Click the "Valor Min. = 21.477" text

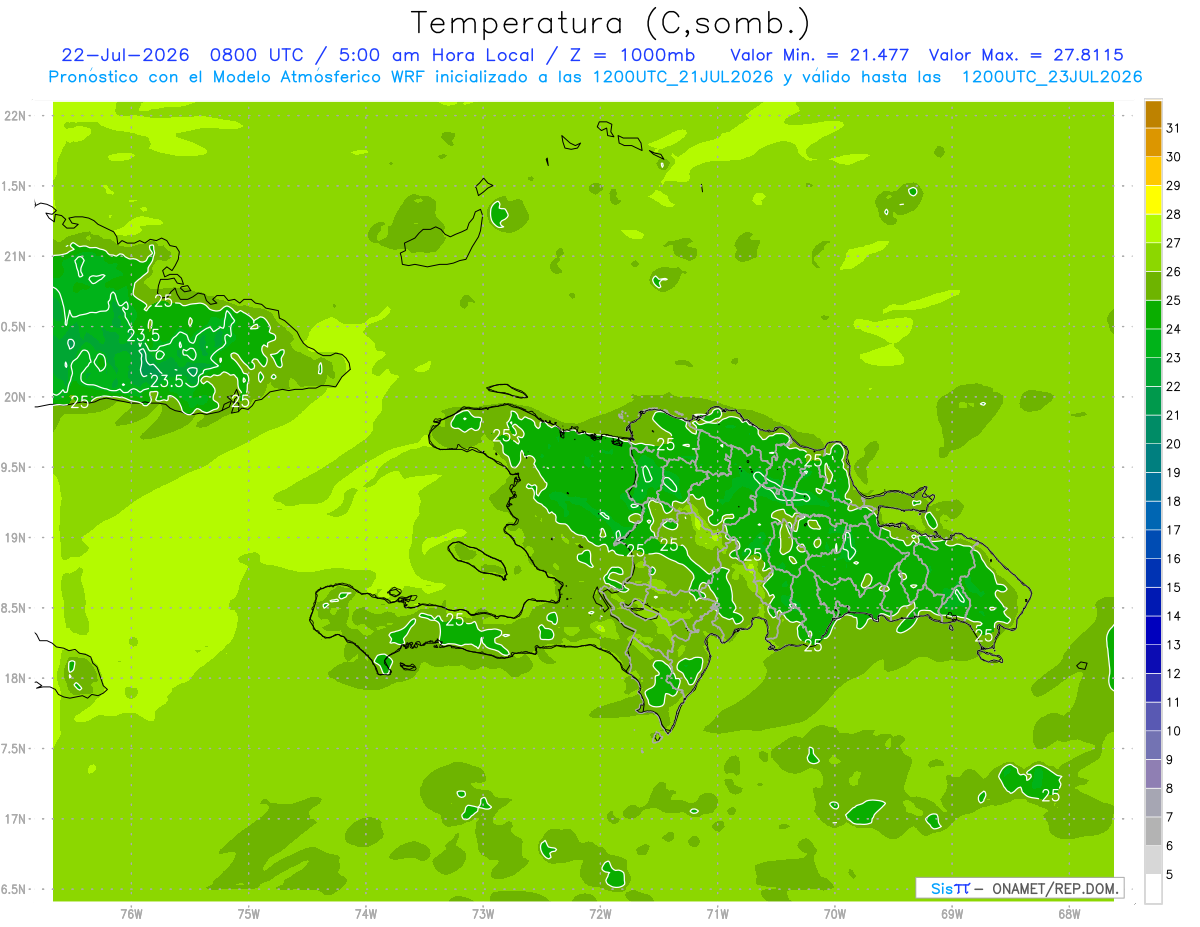coord(820,55)
